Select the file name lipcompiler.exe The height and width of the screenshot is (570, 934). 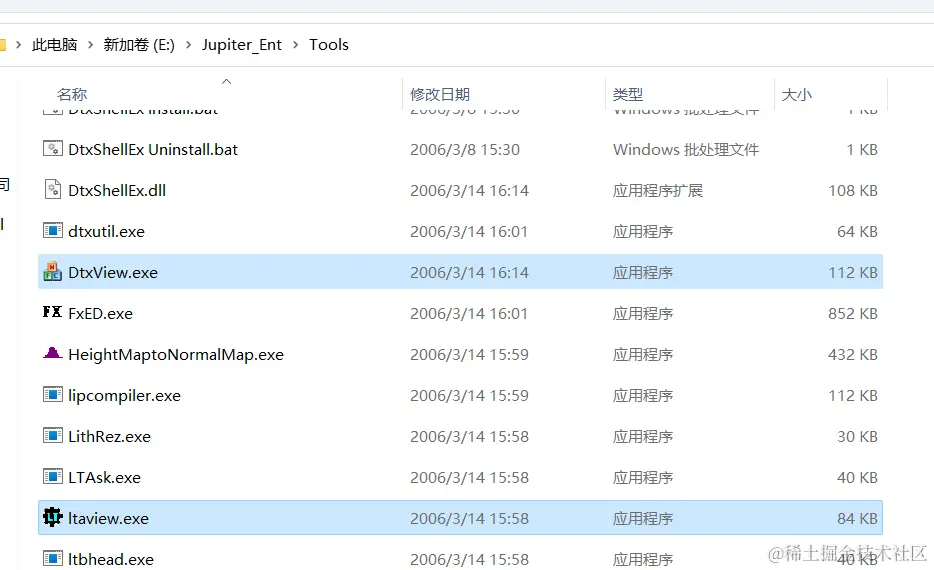(124, 396)
